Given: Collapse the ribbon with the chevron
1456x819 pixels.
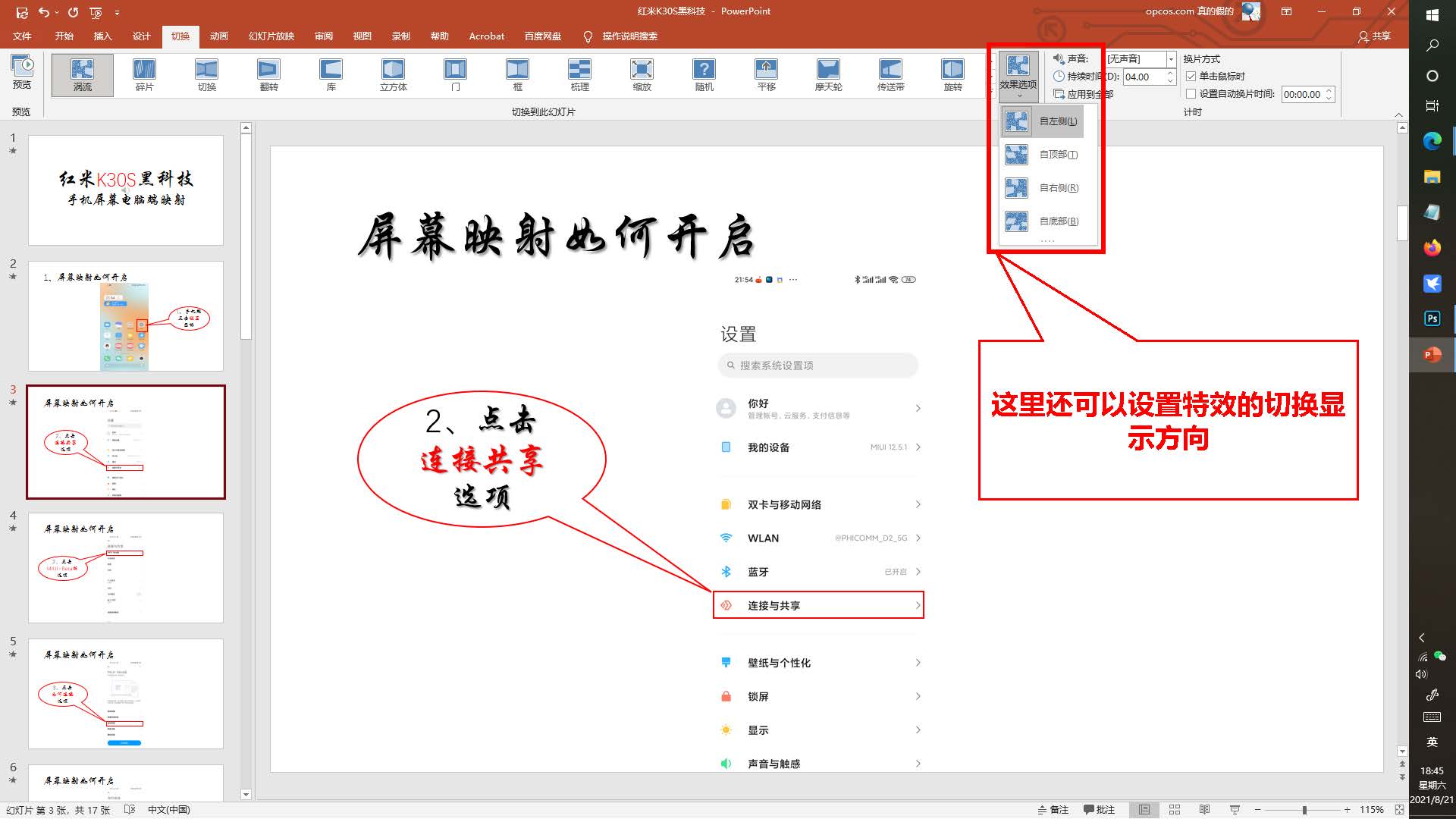Looking at the screenshot, I should click(1398, 115).
